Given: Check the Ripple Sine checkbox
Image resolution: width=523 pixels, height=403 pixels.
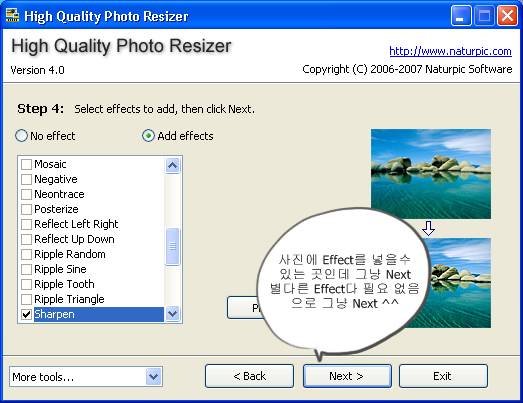Looking at the screenshot, I should (x=26, y=269).
